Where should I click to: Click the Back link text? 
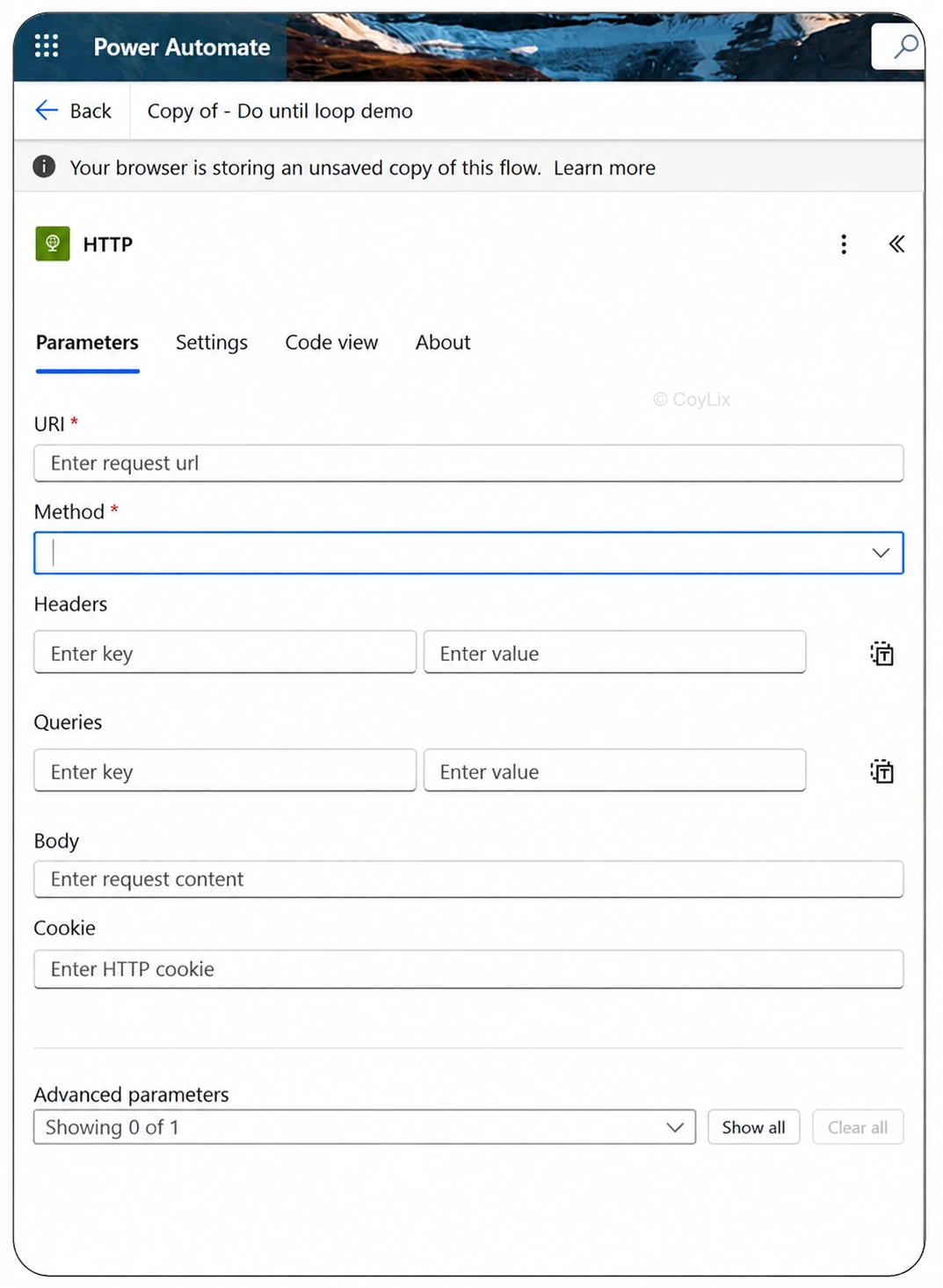click(91, 111)
